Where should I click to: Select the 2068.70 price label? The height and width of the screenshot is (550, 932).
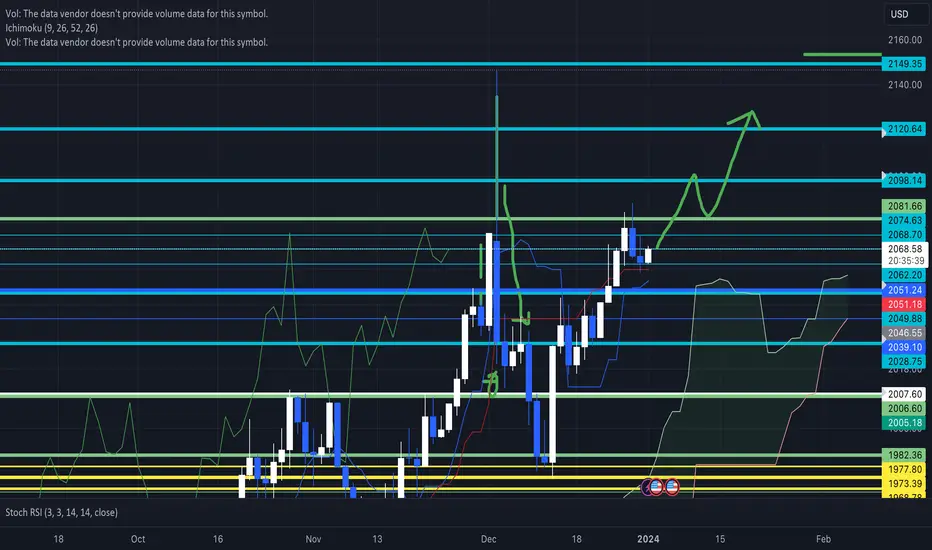pos(903,235)
